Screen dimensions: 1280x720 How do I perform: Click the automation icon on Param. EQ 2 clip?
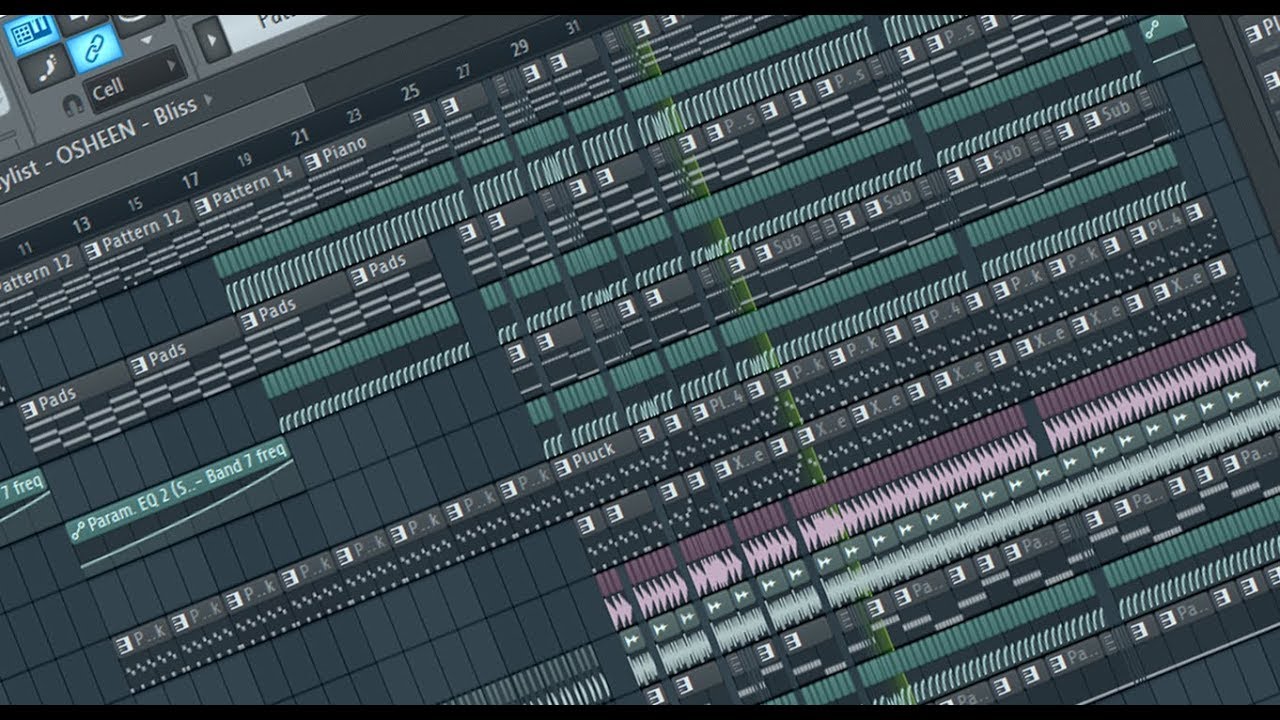tap(76, 530)
